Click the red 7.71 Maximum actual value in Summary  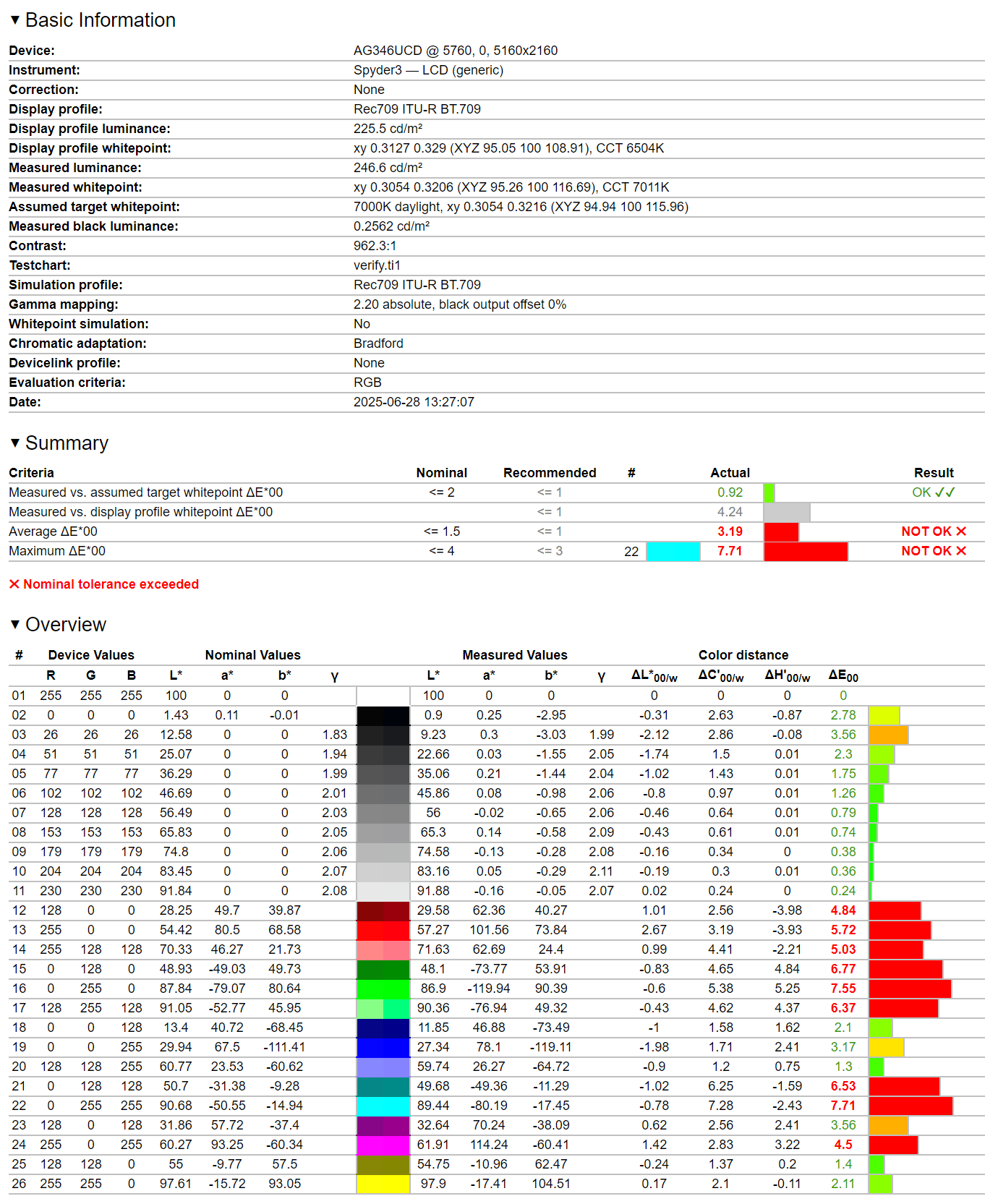click(x=730, y=551)
